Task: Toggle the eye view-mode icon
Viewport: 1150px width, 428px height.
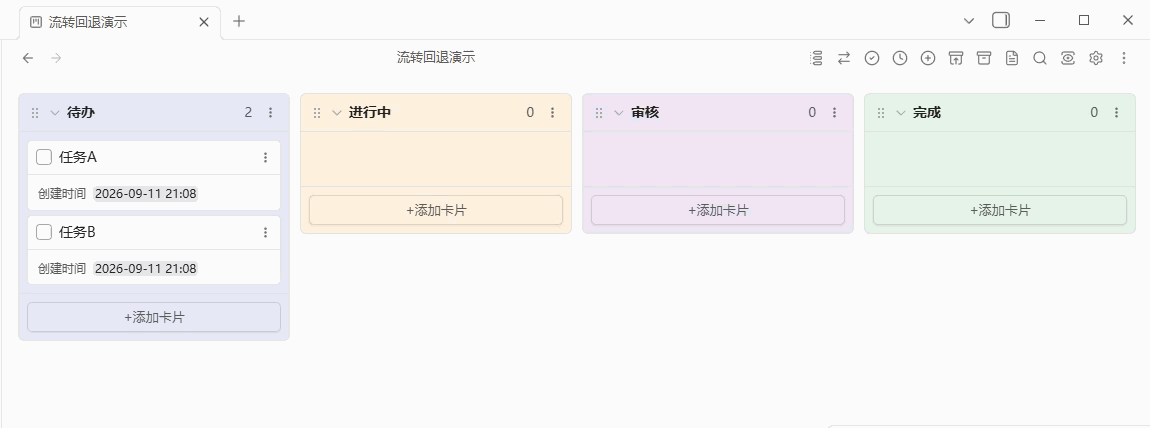Action: coord(1068,58)
